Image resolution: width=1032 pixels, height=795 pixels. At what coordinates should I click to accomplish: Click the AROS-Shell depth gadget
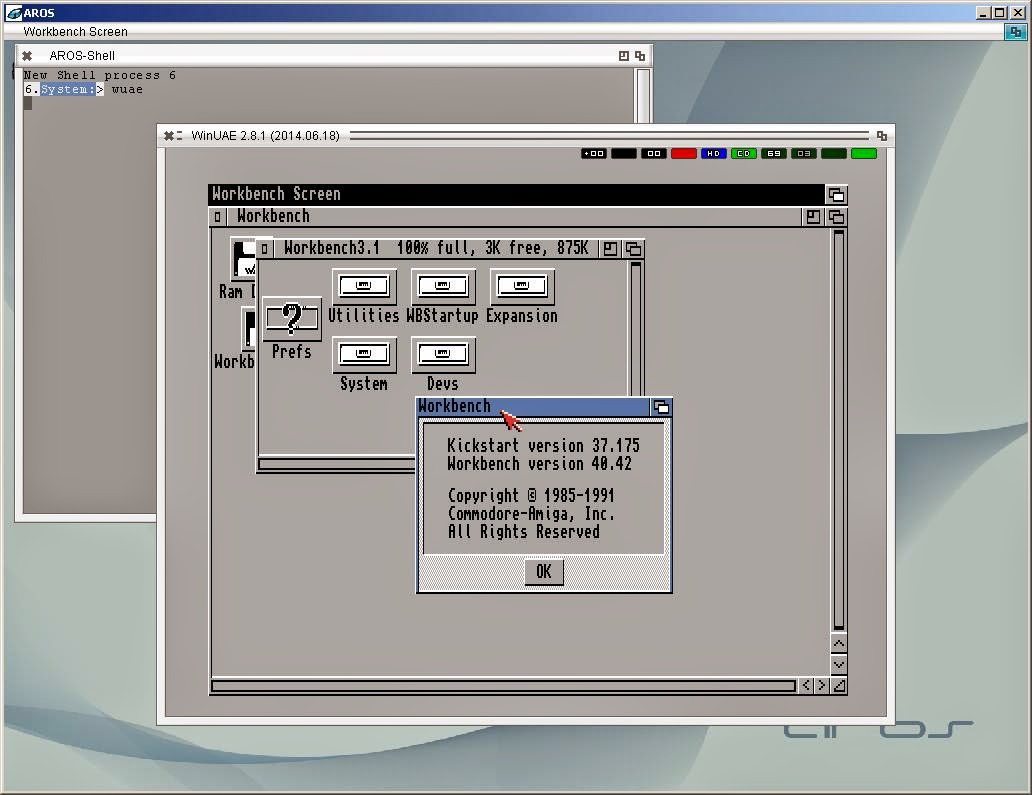coord(640,56)
